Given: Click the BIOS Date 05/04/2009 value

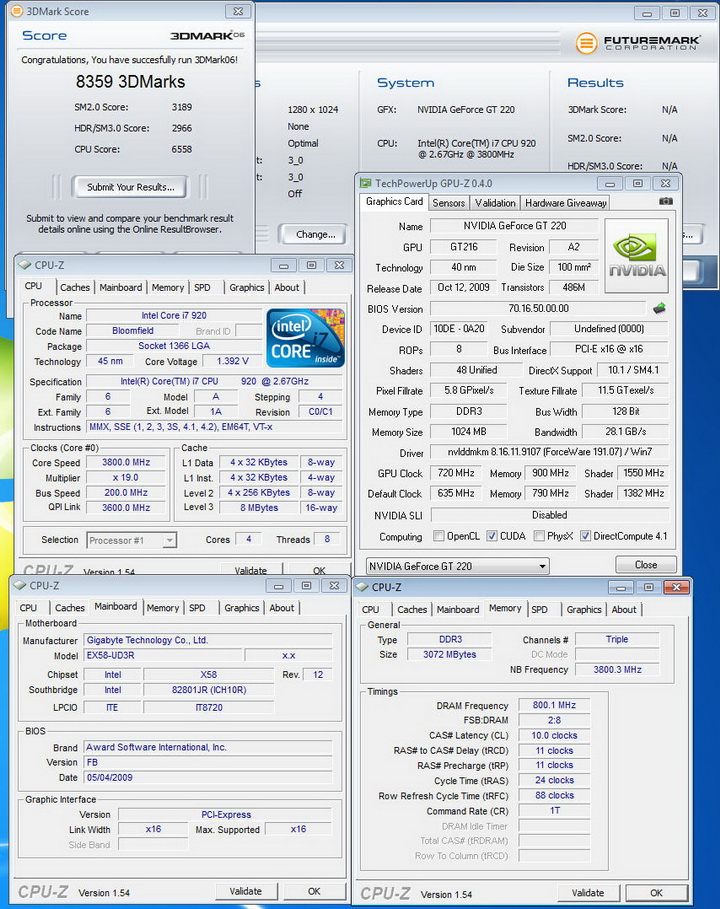Looking at the screenshot, I should [x=208, y=777].
